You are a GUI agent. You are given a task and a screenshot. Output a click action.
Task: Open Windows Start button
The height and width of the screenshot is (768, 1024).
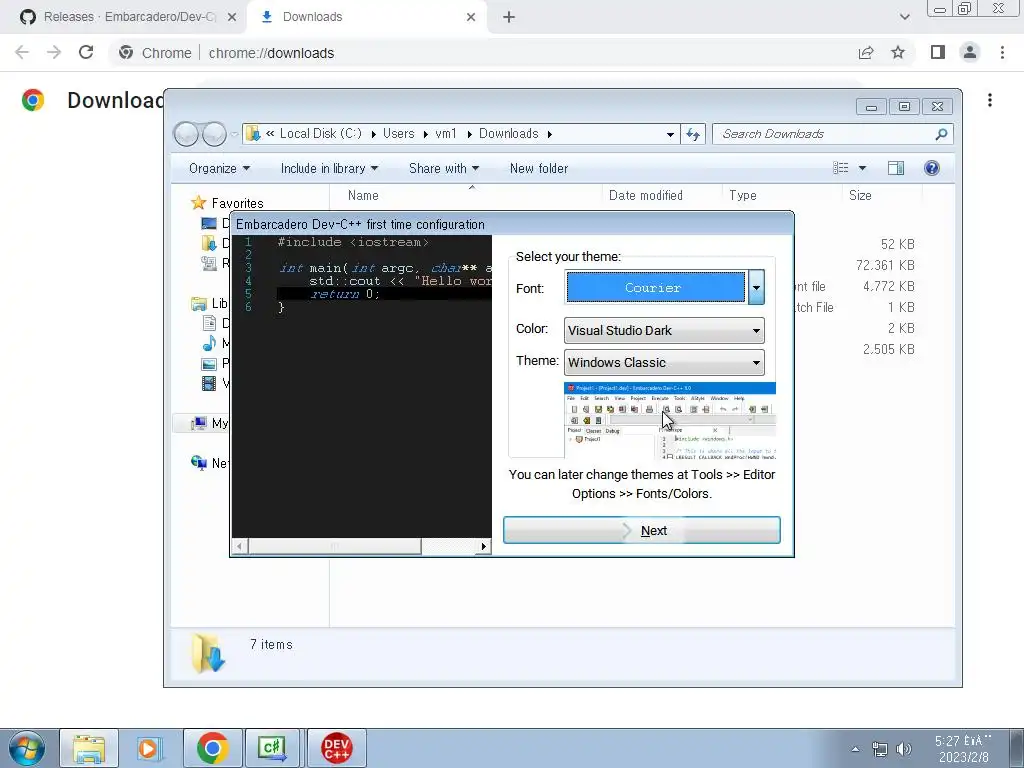pyautogui.click(x=26, y=748)
